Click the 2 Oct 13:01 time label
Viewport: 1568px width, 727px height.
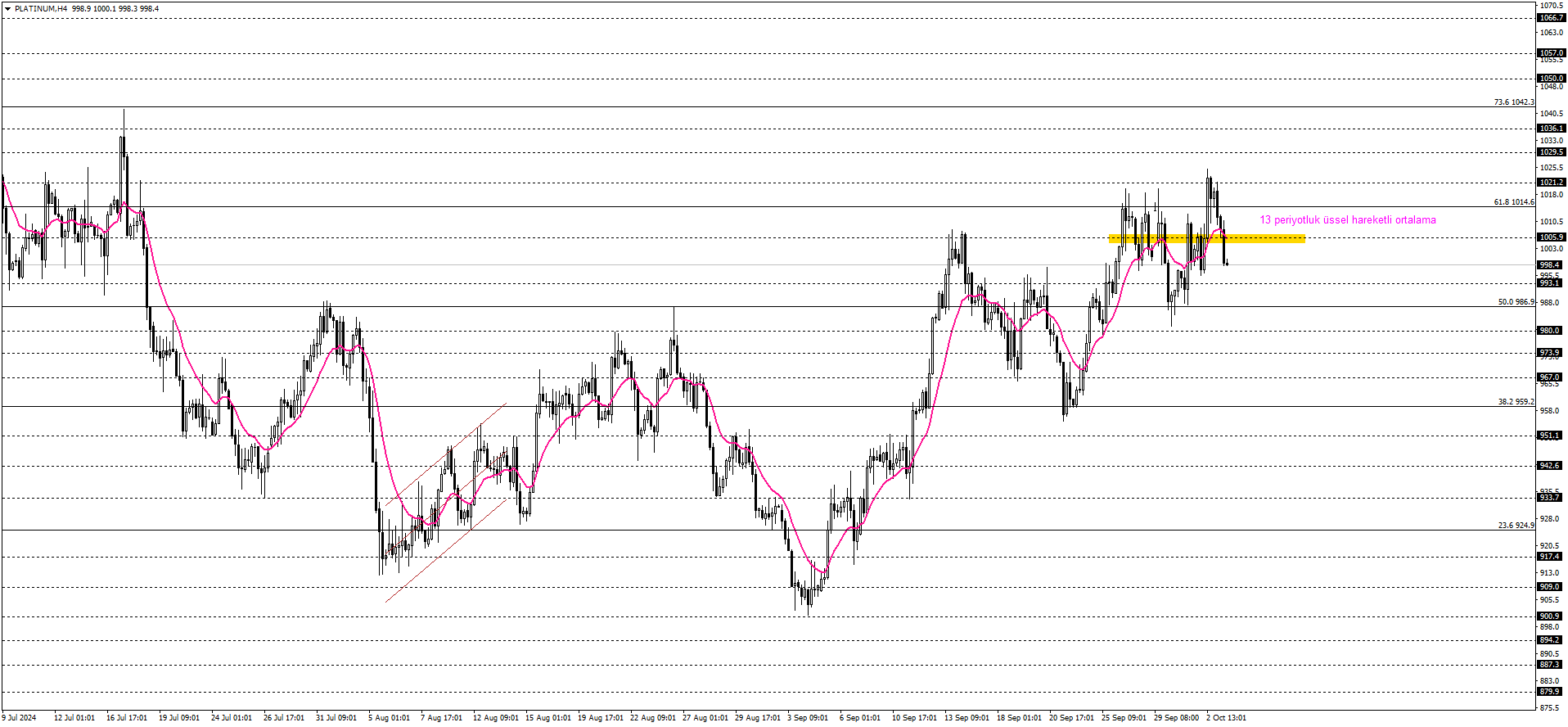coord(1226,718)
